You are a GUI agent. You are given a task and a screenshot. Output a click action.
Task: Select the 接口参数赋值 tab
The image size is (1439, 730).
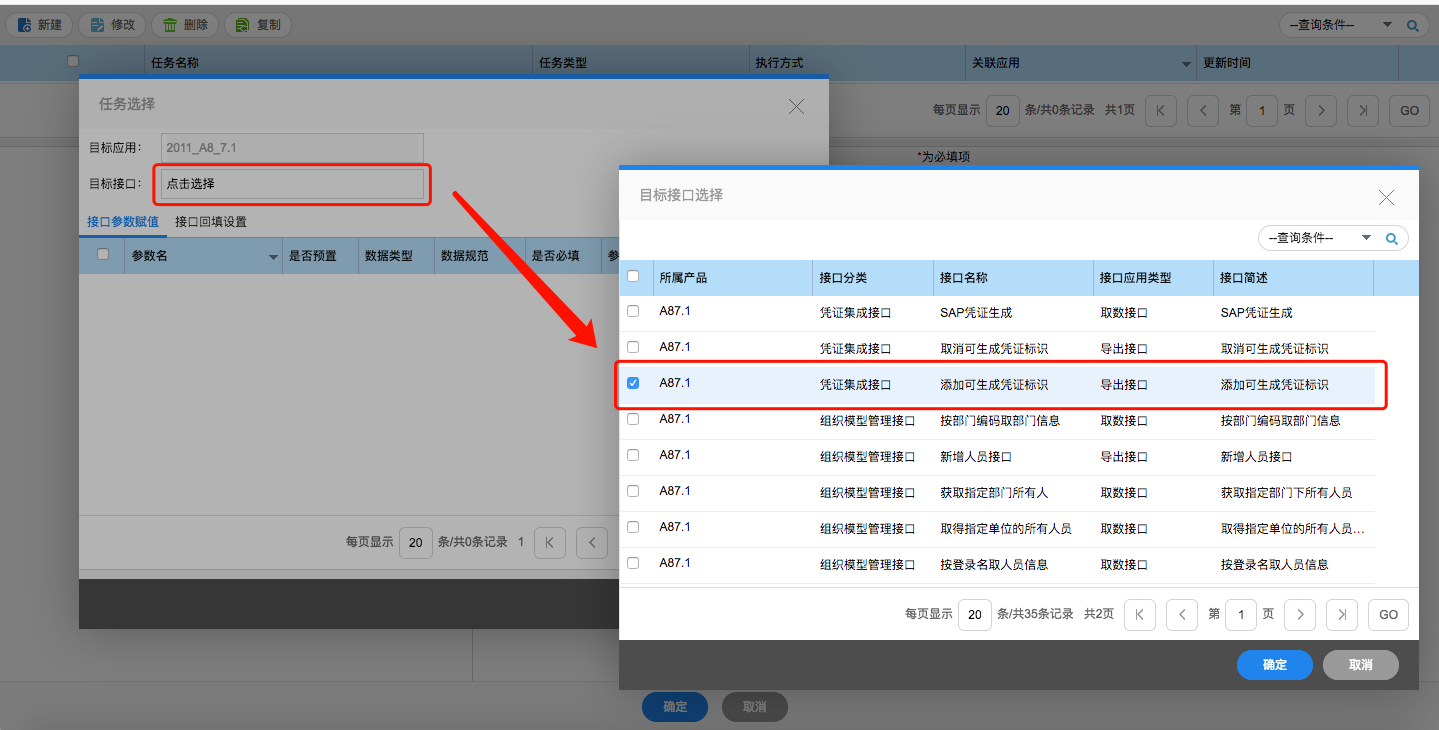point(123,222)
